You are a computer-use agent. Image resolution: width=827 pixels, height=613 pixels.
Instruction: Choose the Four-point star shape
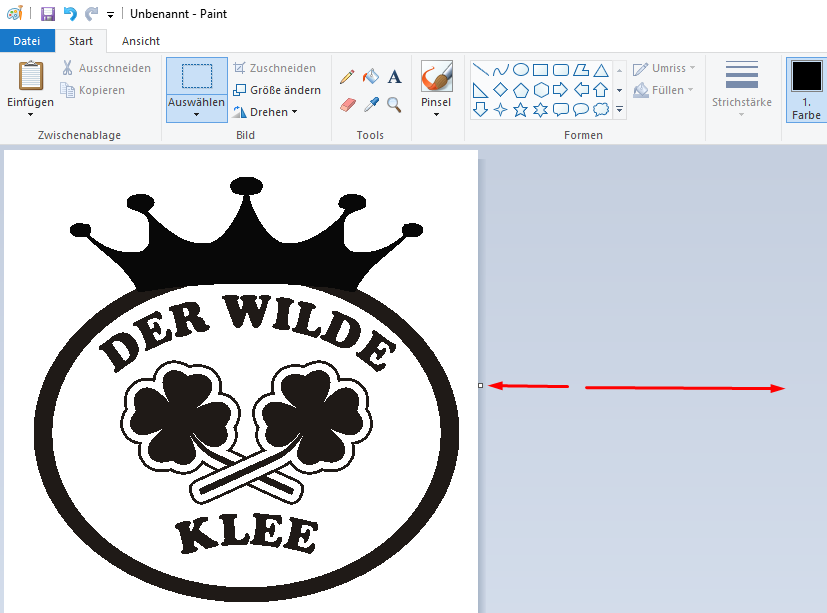pyautogui.click(x=501, y=110)
